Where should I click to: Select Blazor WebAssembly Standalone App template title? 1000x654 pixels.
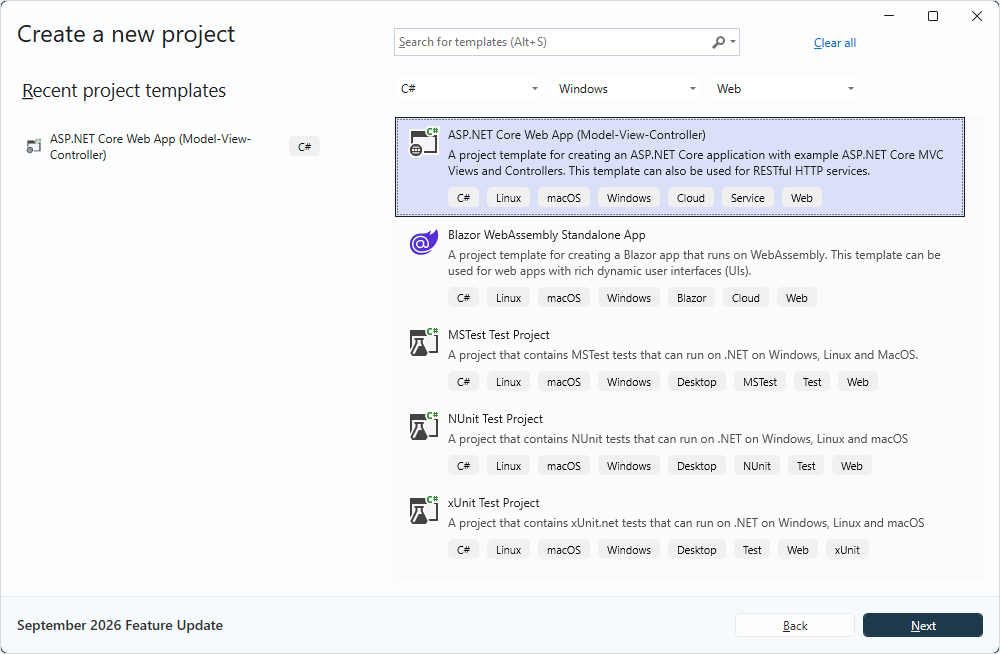click(547, 235)
